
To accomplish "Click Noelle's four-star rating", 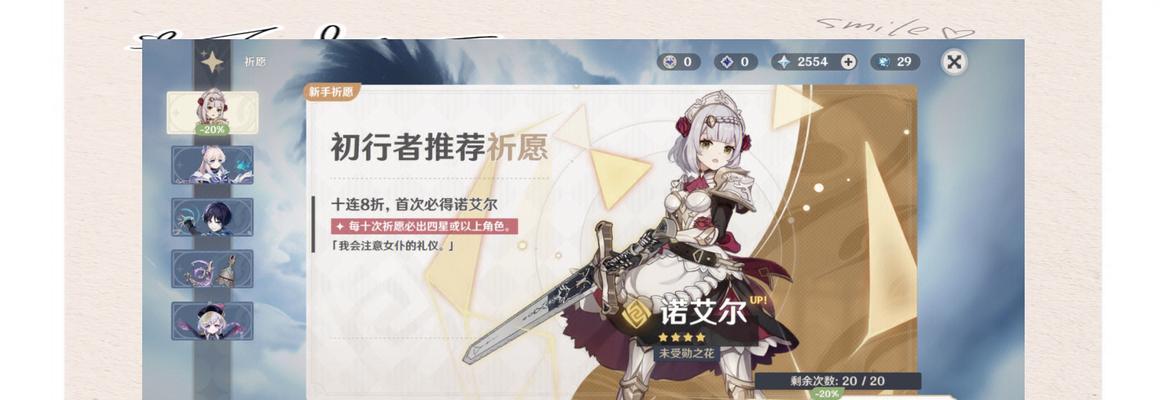I will coord(681,337).
